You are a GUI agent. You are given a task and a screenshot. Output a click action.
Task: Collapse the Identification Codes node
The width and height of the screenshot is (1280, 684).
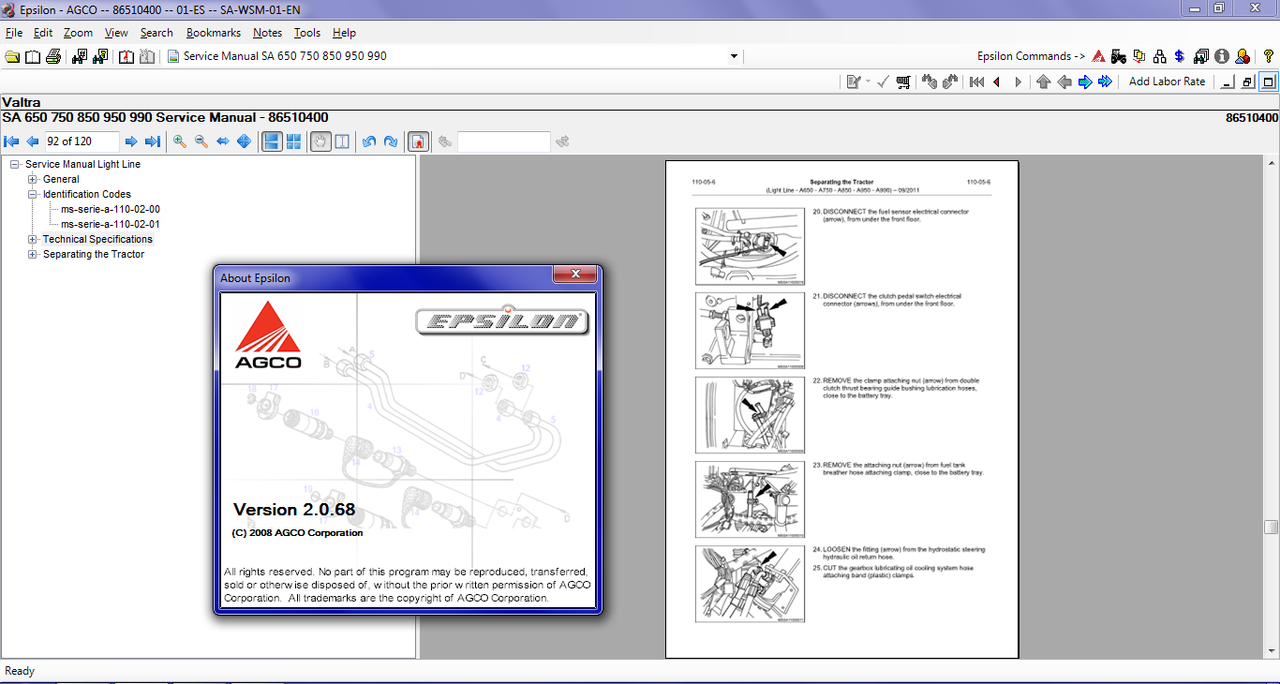point(33,194)
